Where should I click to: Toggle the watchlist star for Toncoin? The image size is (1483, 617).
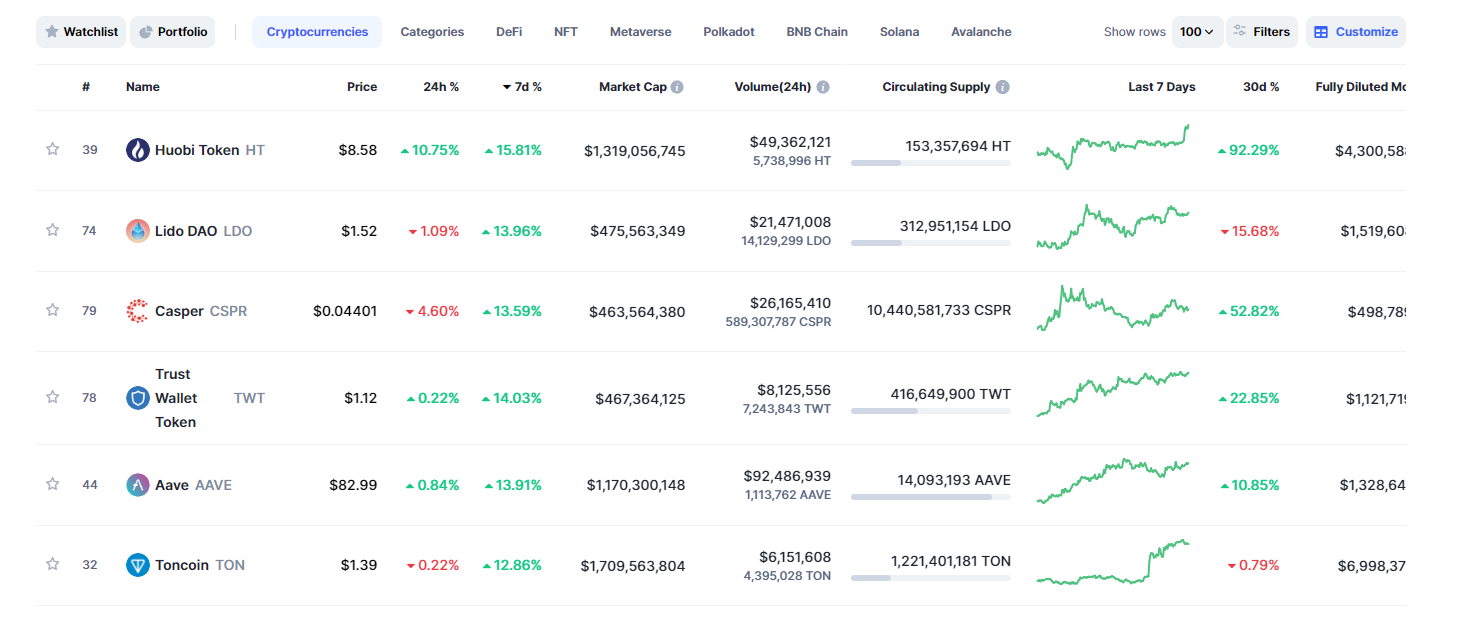pos(53,565)
